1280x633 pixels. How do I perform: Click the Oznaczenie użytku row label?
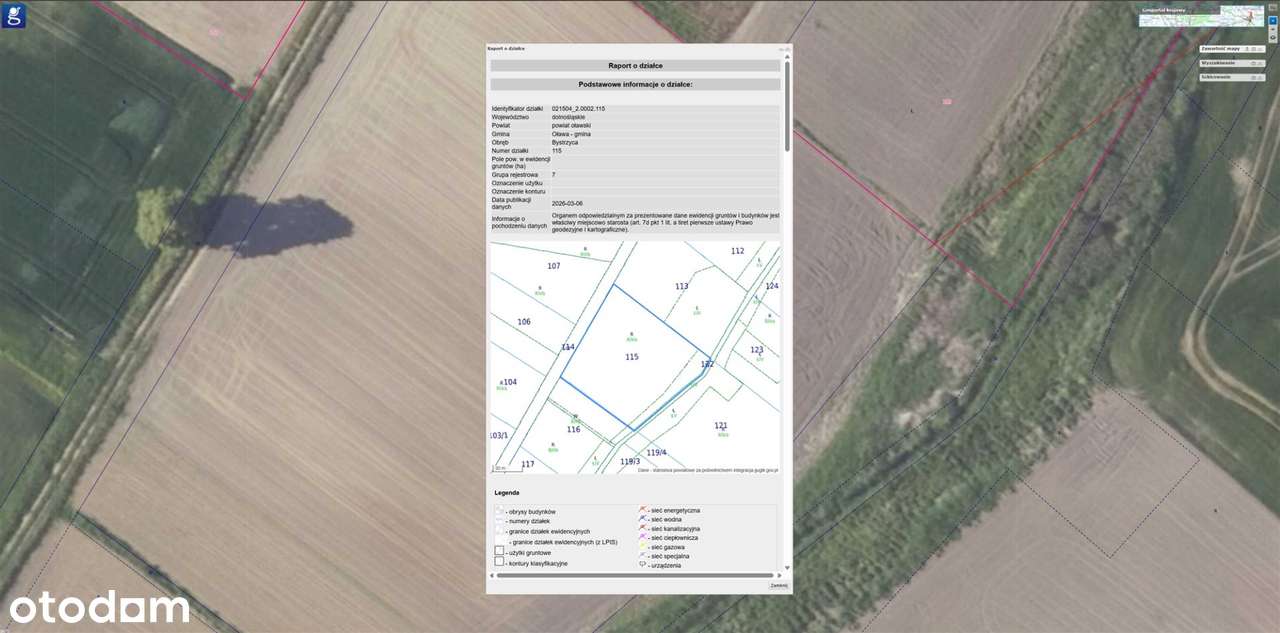pyautogui.click(x=517, y=183)
